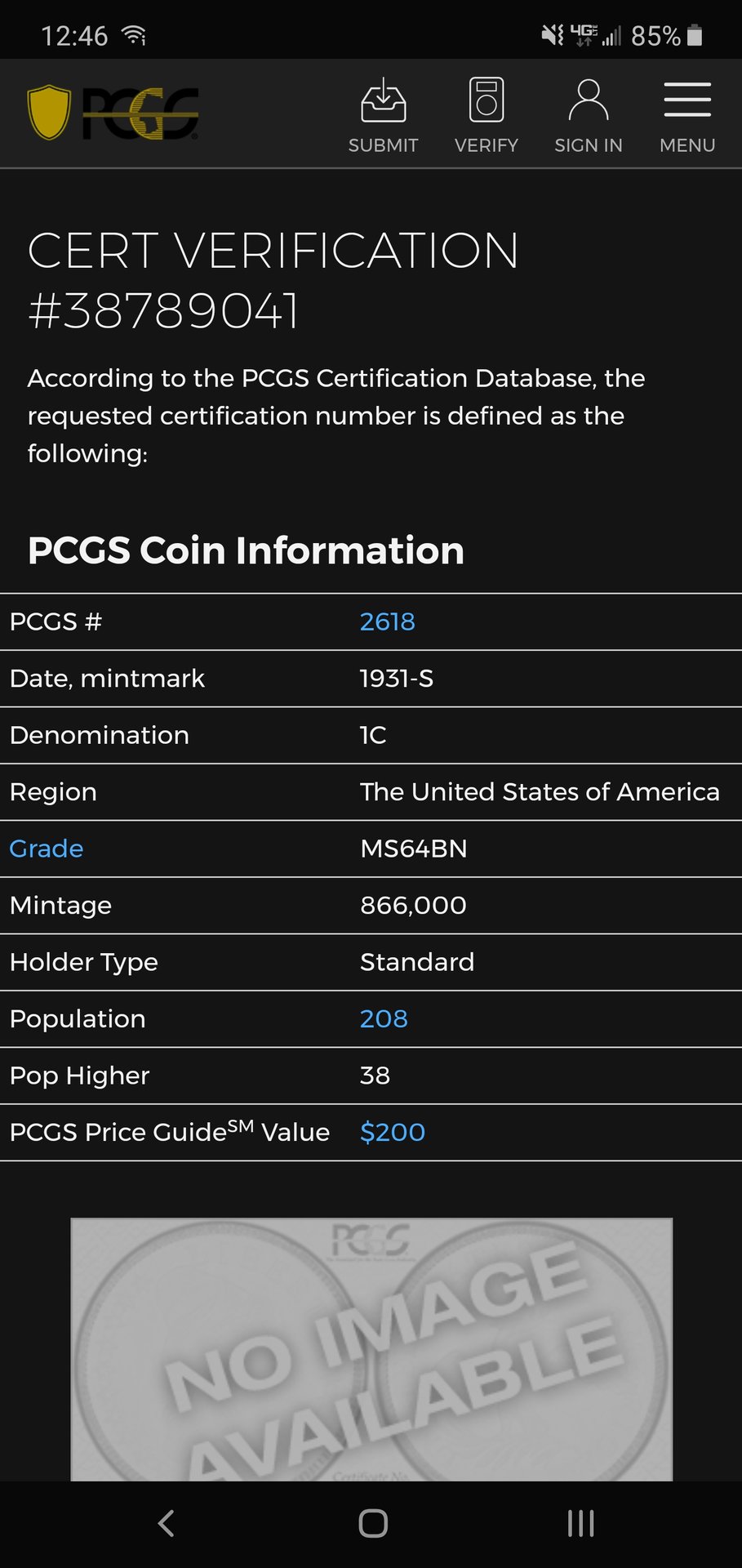Open PCGS number 2618 link
The image size is (742, 1568).
[388, 621]
